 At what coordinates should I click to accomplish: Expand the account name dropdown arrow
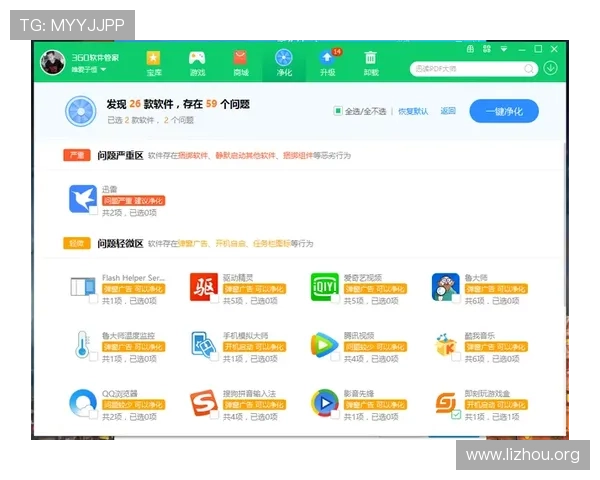[x=103, y=70]
